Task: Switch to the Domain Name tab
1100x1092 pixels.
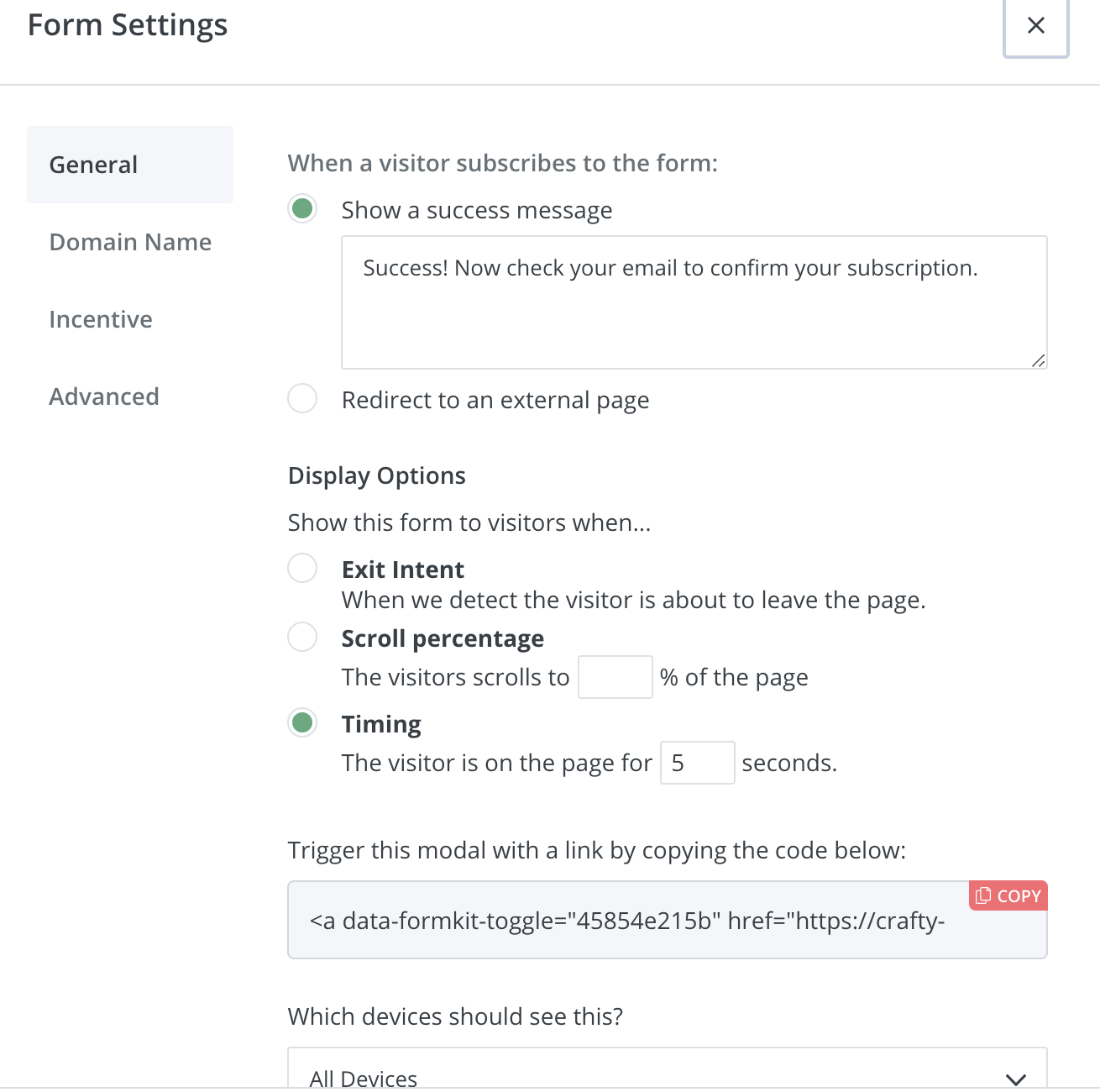Action: point(130,242)
